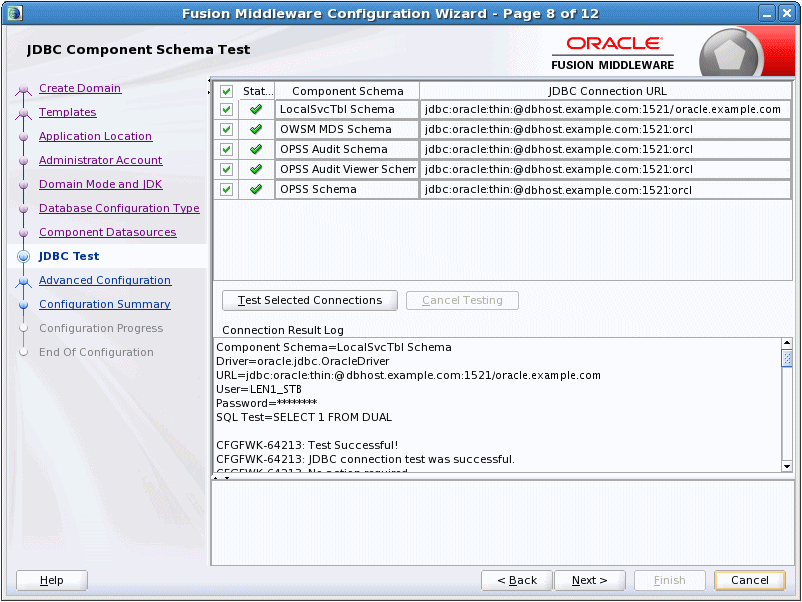Select the current JDBC Test step

point(69,256)
